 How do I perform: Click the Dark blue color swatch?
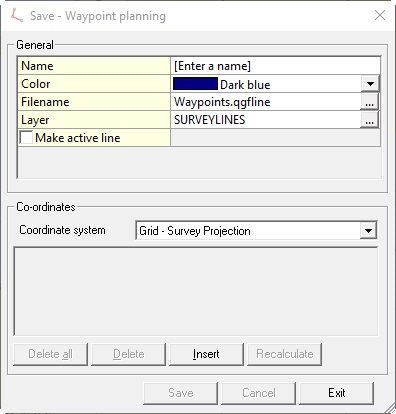[x=195, y=84]
